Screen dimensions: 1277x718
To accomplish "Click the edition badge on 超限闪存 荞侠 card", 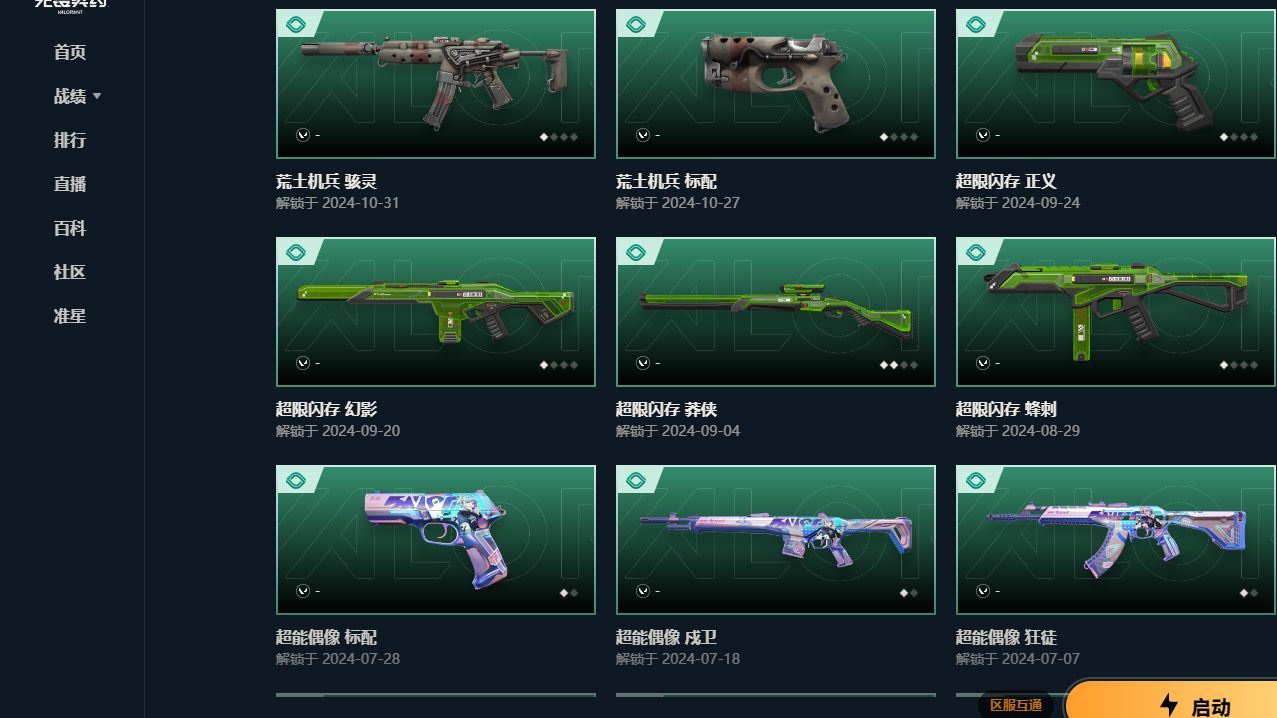I will pos(636,252).
